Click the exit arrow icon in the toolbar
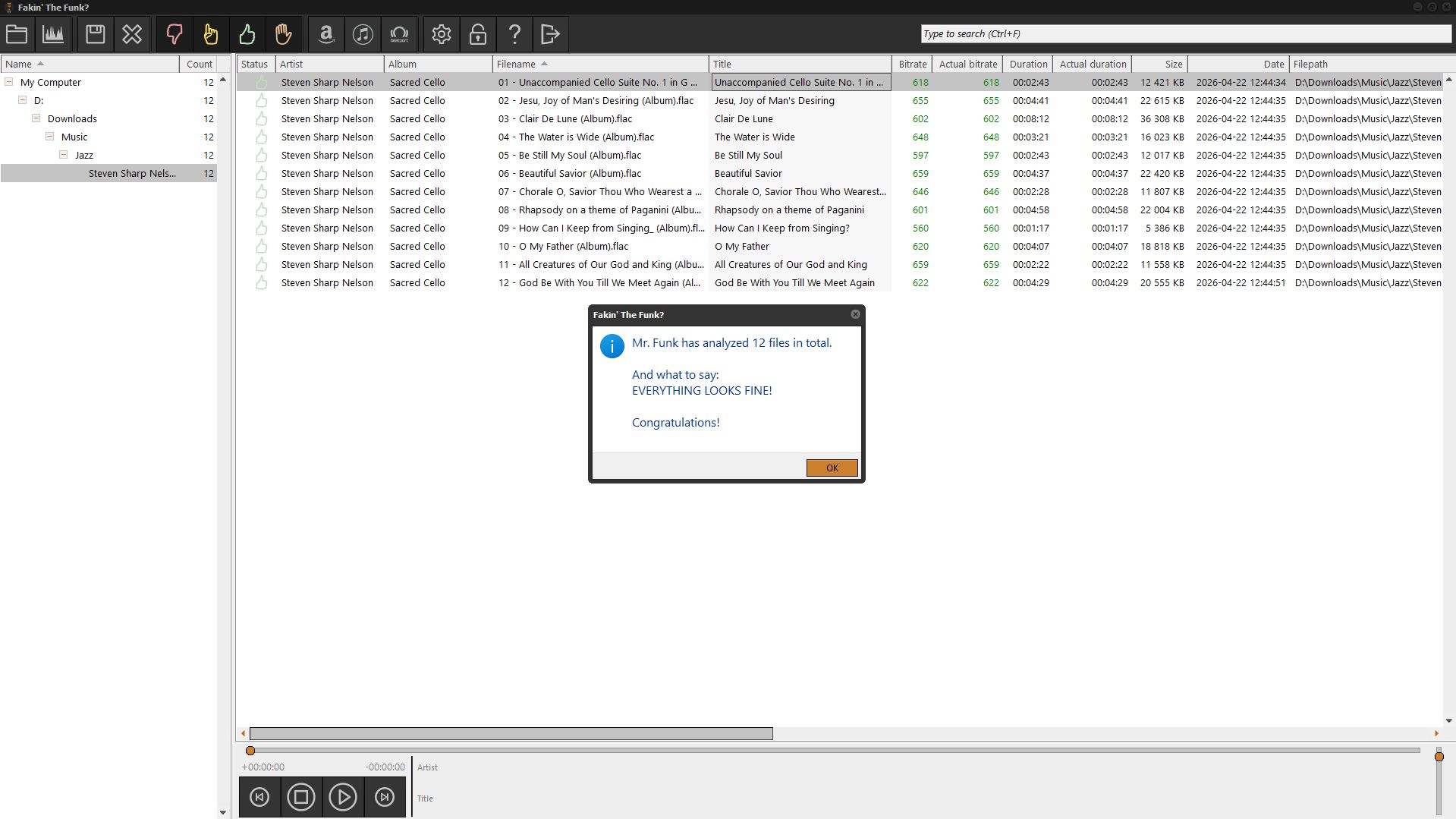 pos(551,34)
